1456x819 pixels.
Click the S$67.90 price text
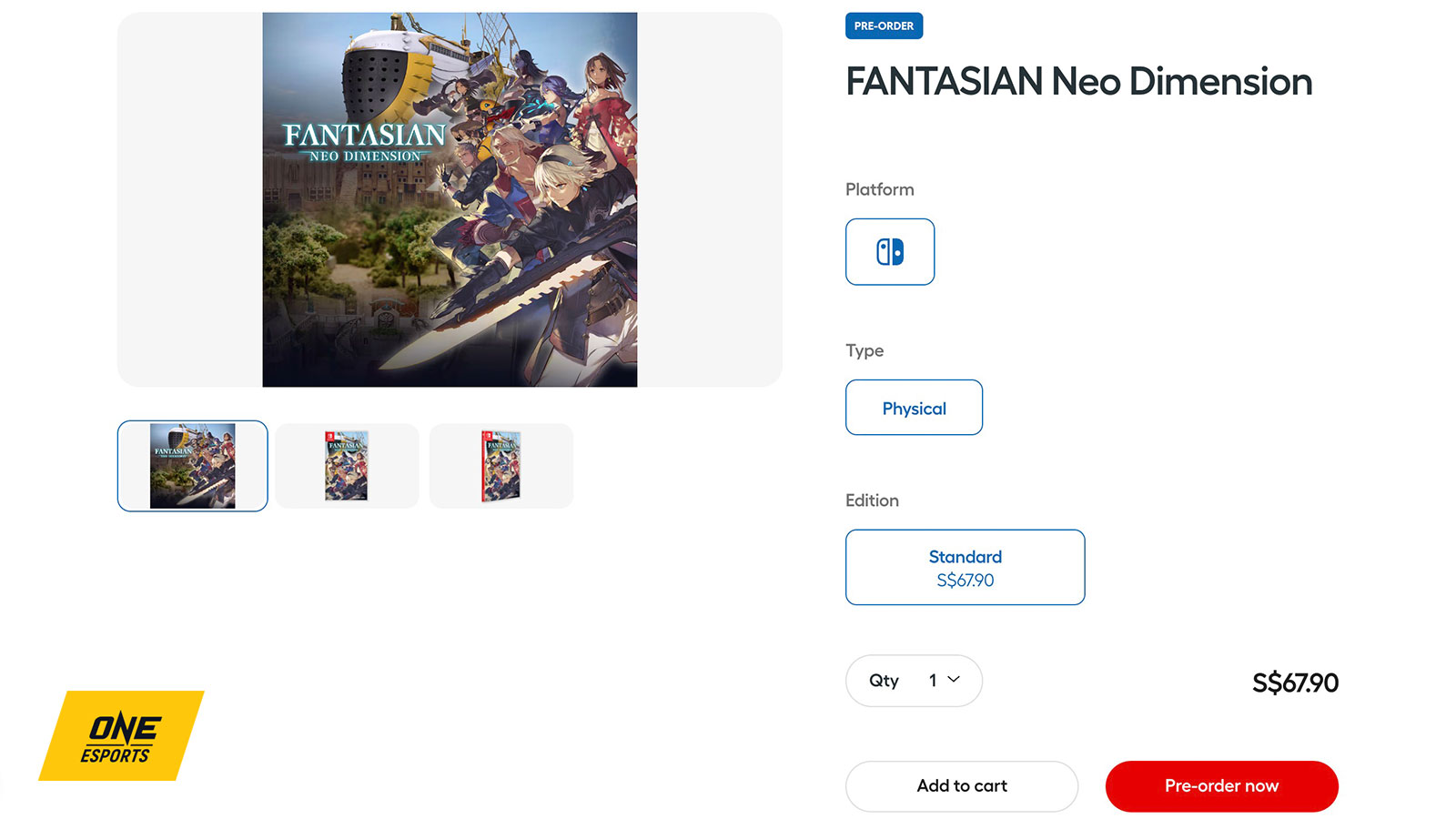(x=1294, y=683)
